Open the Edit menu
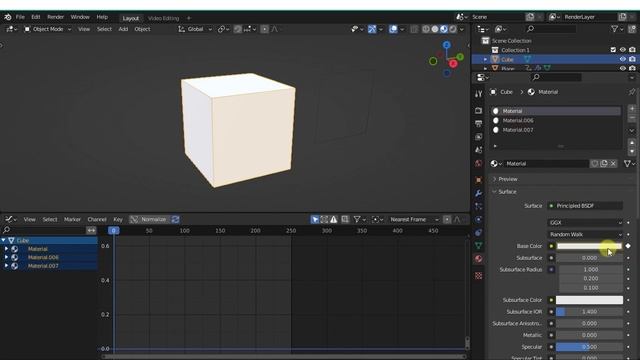Viewport: 640px width, 360px height. (36, 17)
